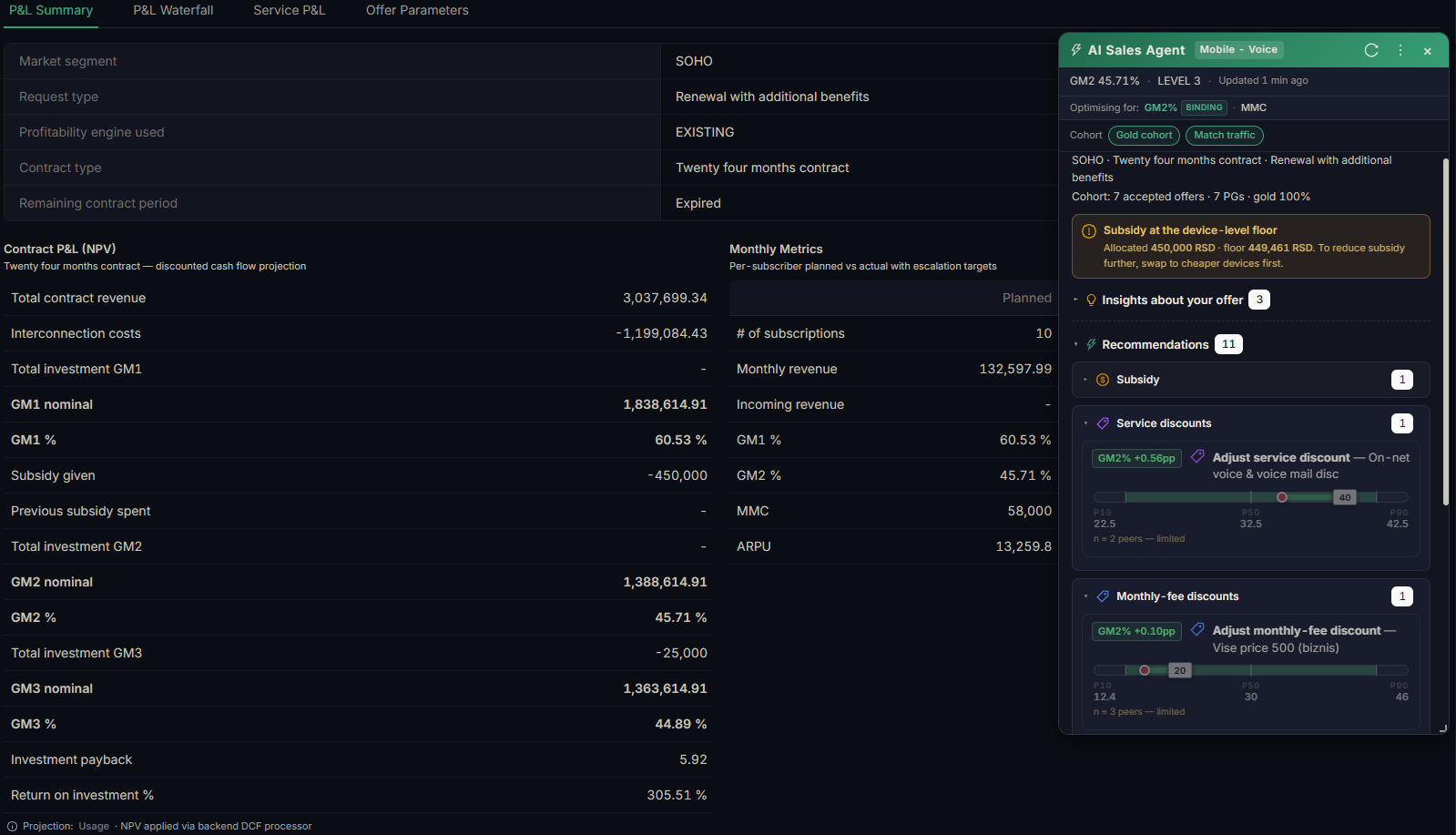The height and width of the screenshot is (835, 1456).
Task: Click the Service discounts count badge
Action: click(x=1402, y=423)
